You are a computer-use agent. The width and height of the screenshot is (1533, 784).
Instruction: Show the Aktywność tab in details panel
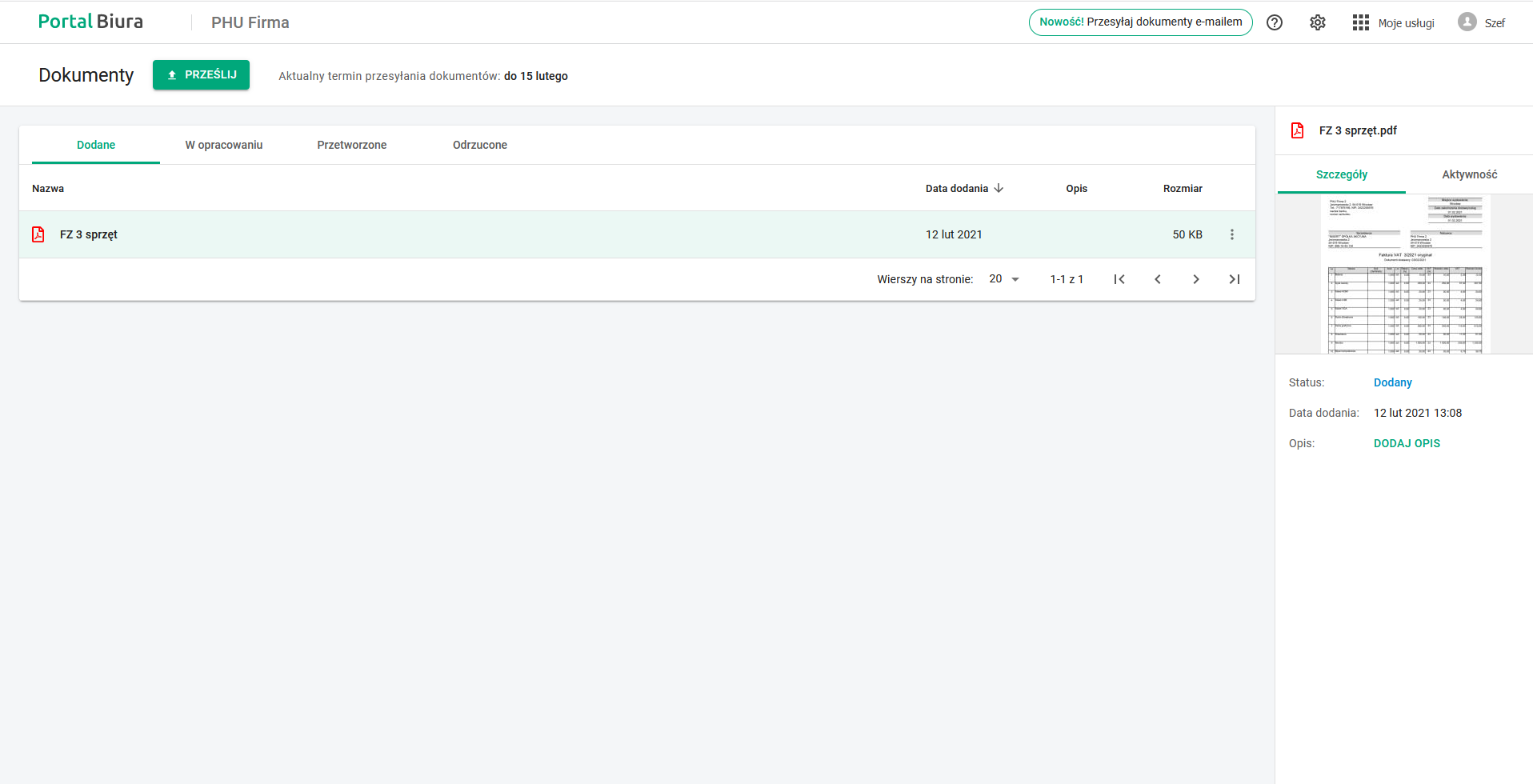[1469, 174]
